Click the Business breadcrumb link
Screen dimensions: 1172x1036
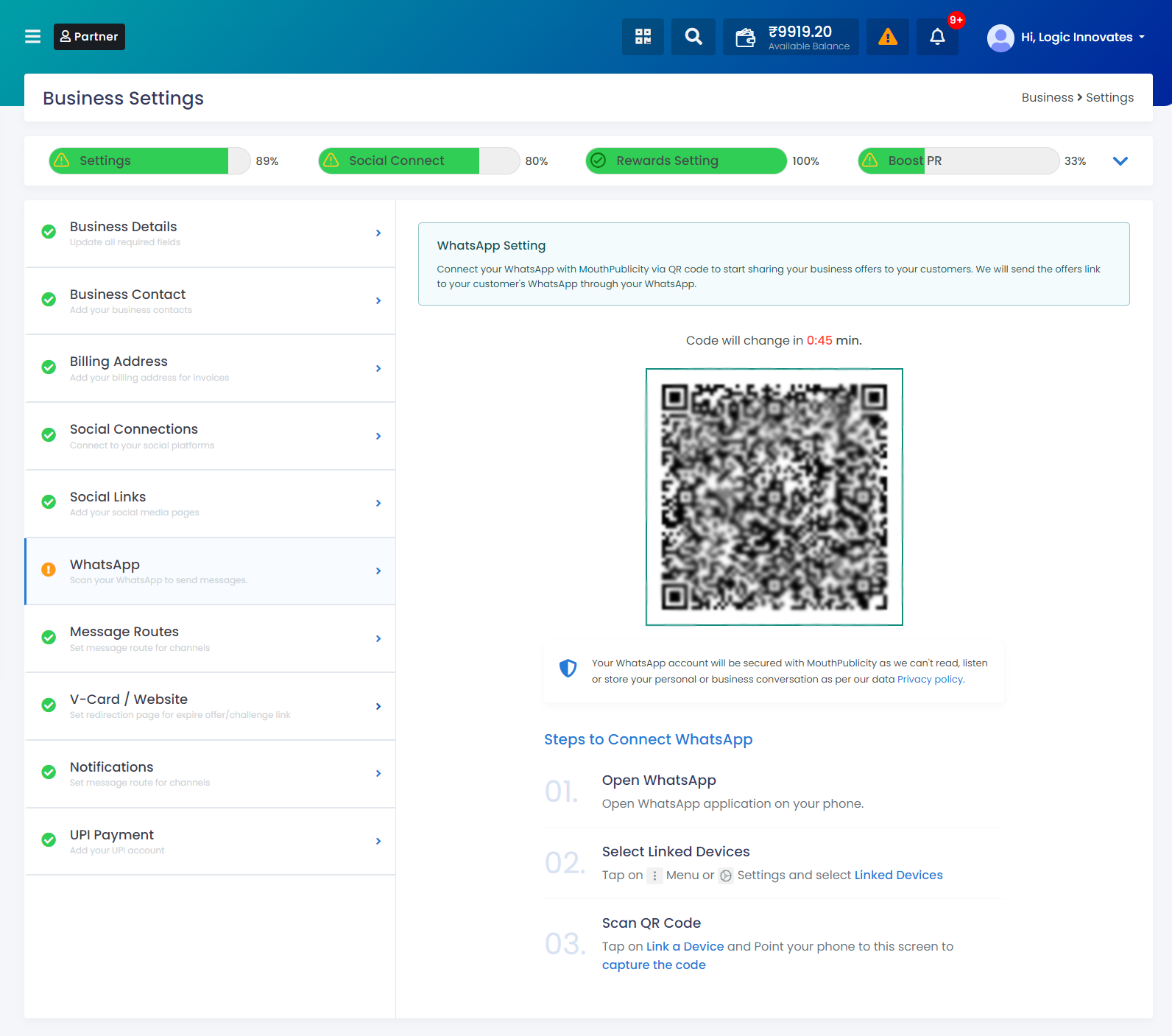tap(1047, 97)
